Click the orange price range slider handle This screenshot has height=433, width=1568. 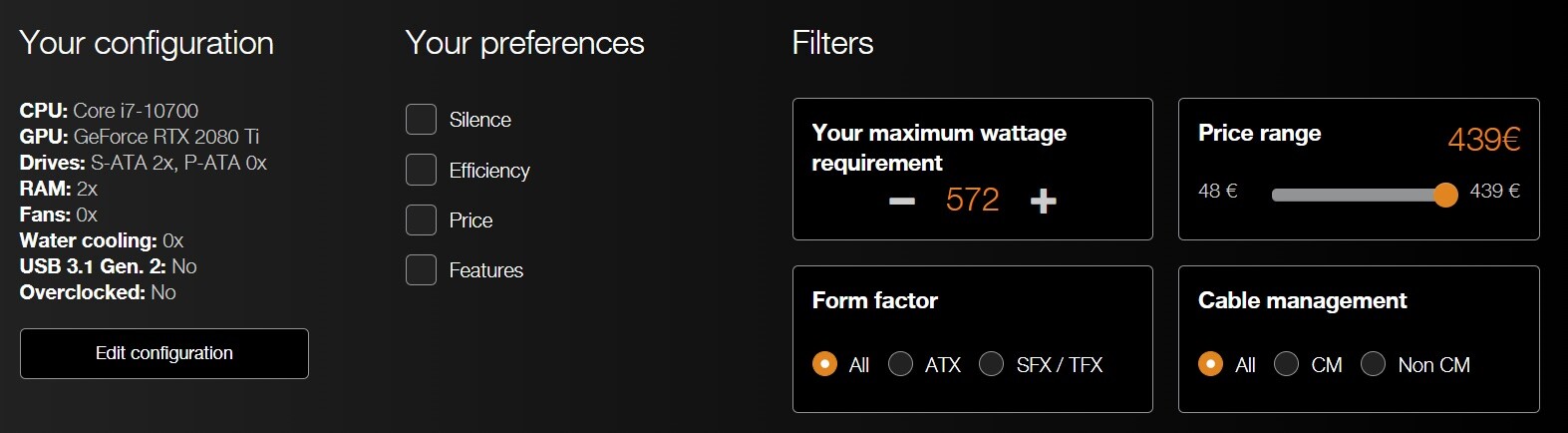click(x=1445, y=195)
